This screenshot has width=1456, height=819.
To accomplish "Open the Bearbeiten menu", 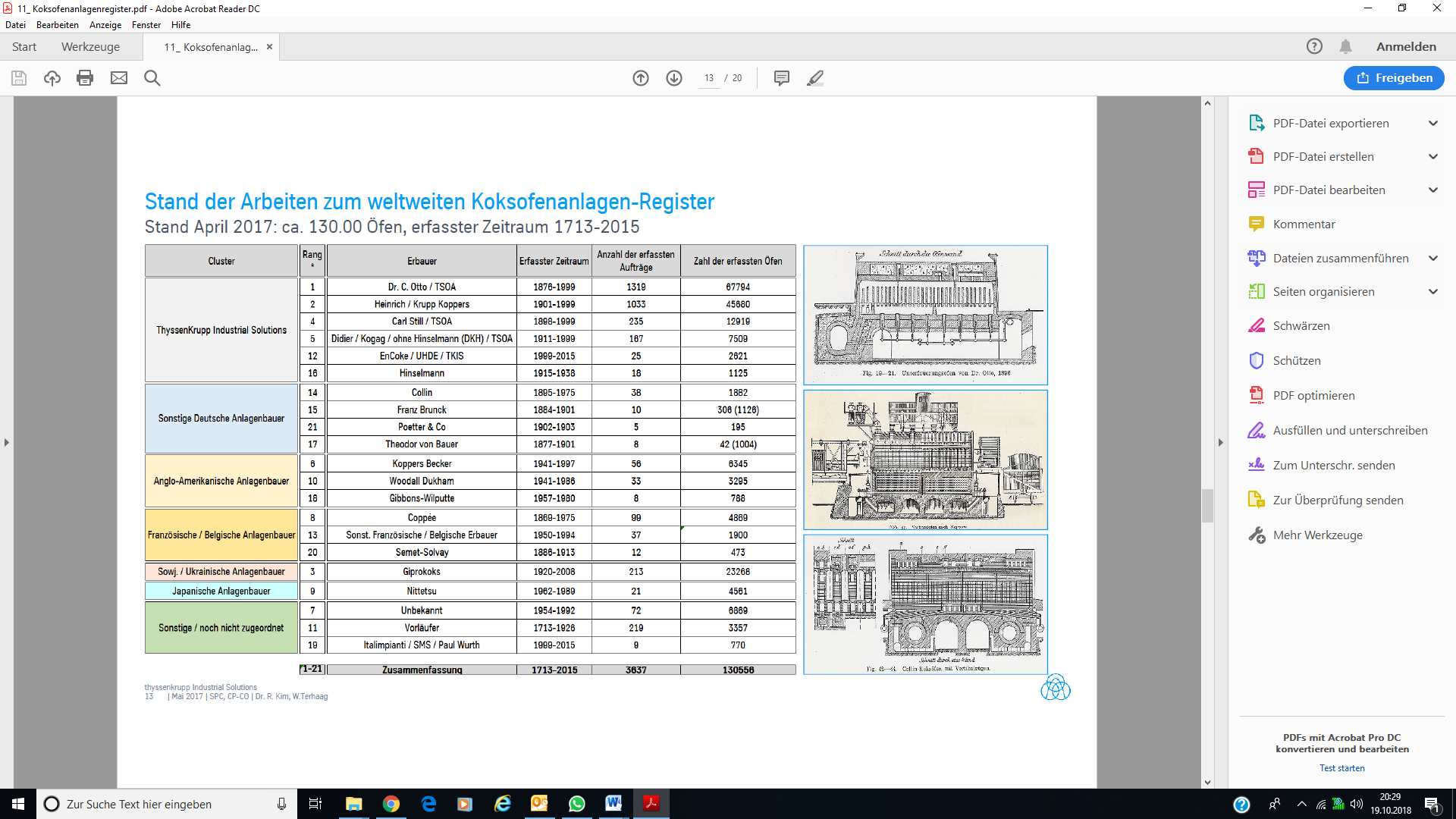I will point(58,25).
